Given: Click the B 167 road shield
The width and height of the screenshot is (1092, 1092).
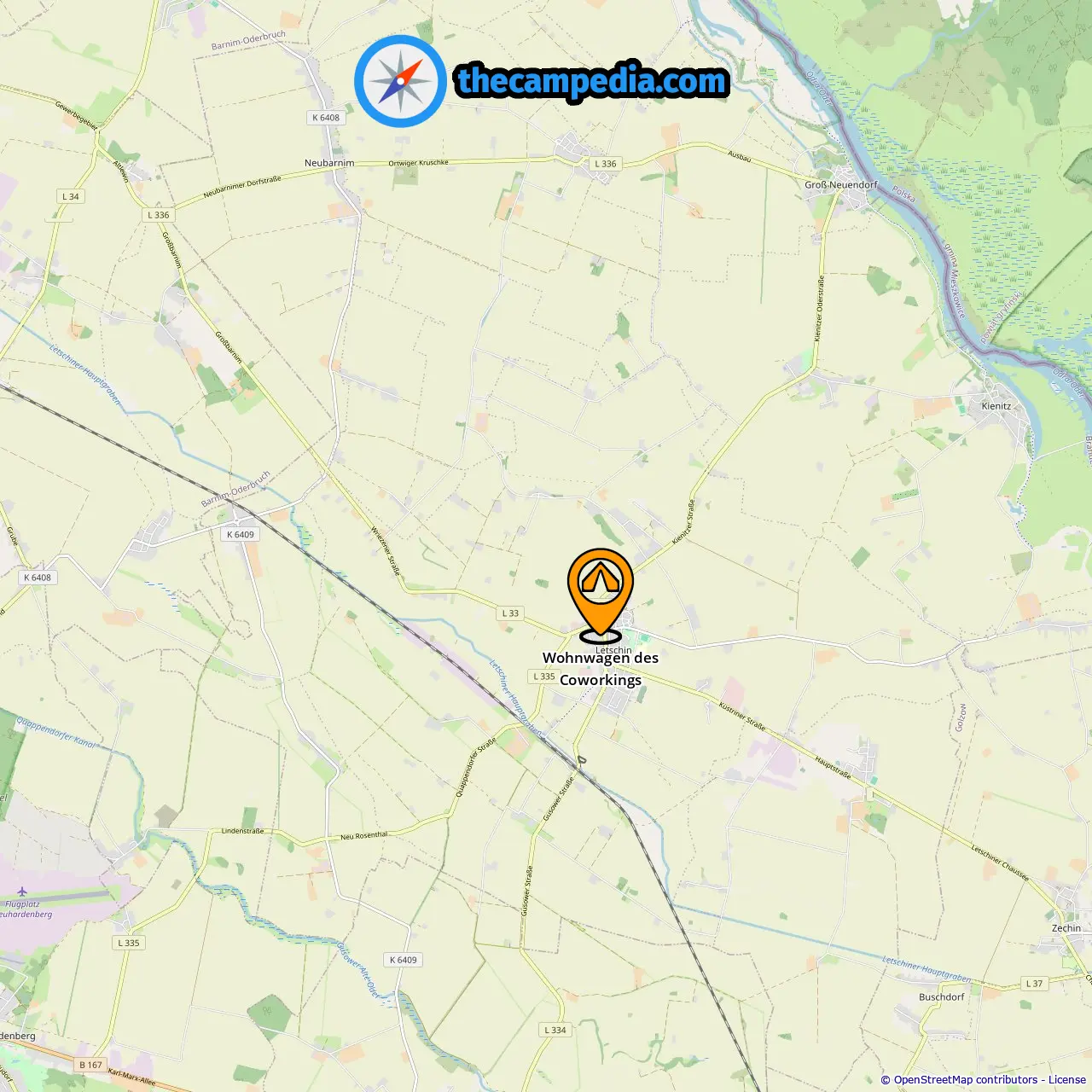Looking at the screenshot, I should coord(90,1065).
